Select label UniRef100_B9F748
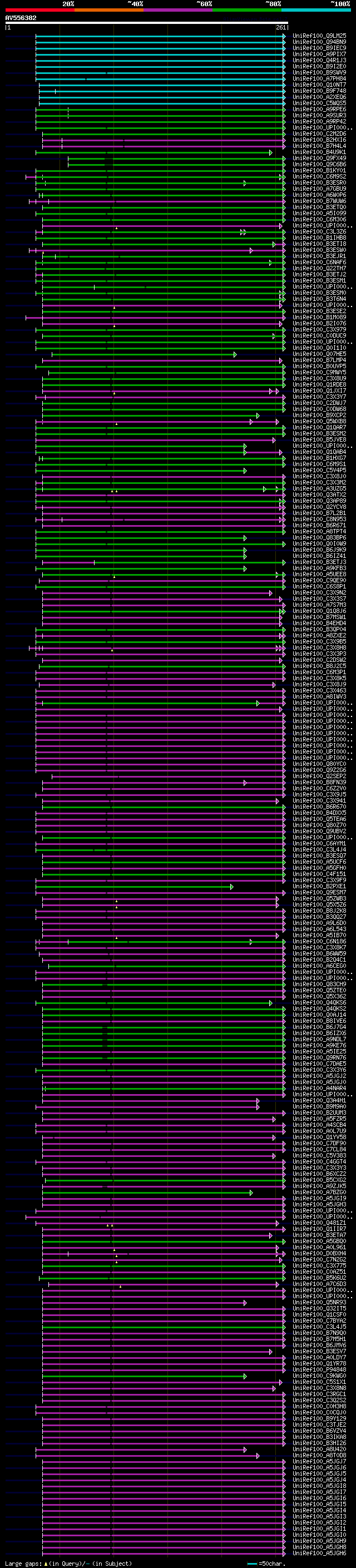This screenshot has width=356, height=1568. (x=319, y=91)
